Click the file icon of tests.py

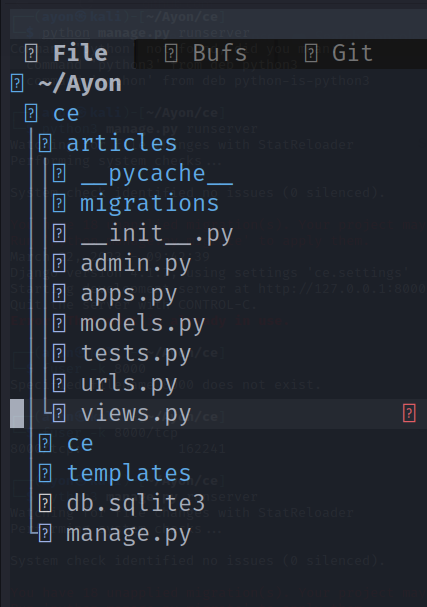click(59, 353)
